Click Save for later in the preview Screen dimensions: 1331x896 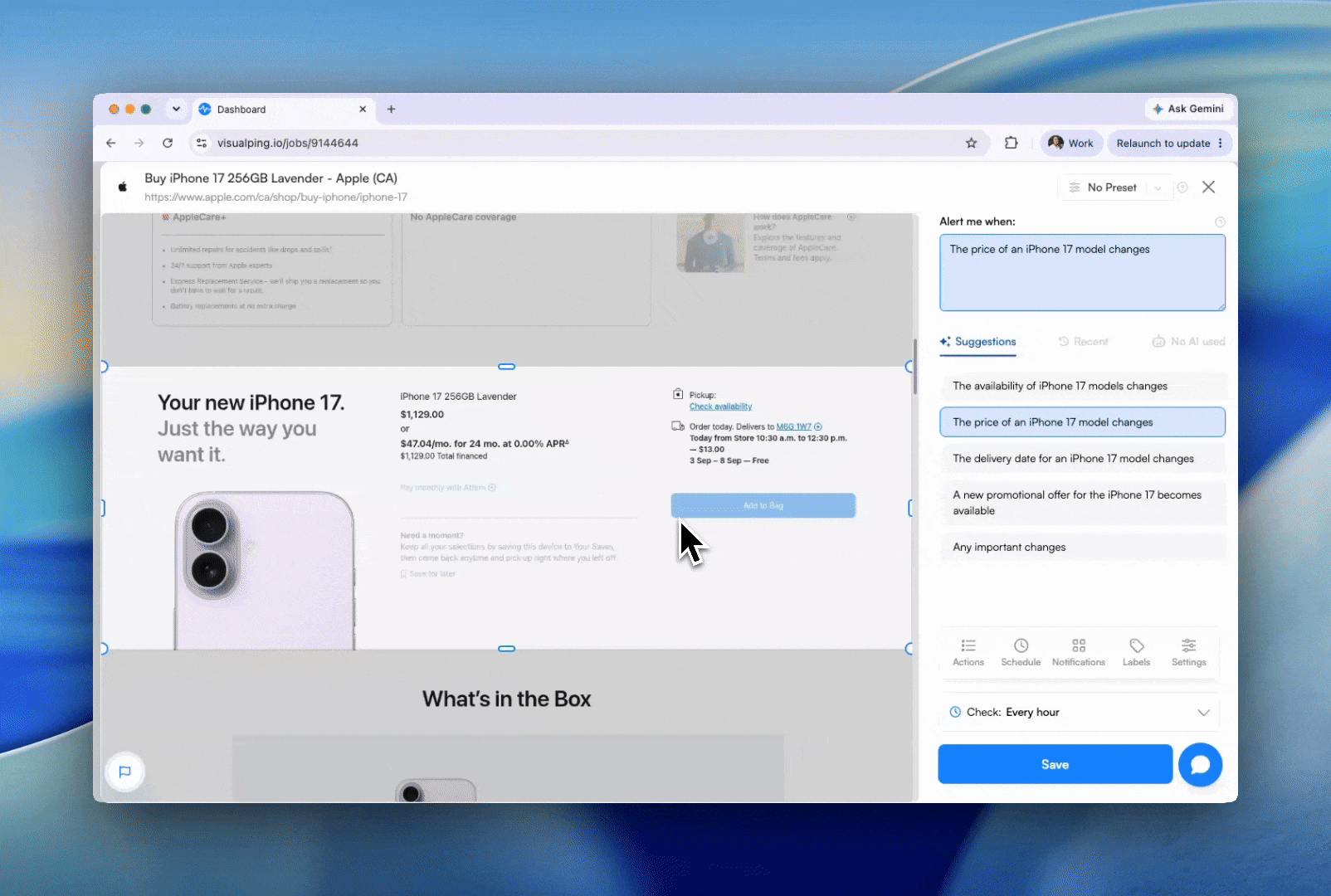[x=428, y=574]
